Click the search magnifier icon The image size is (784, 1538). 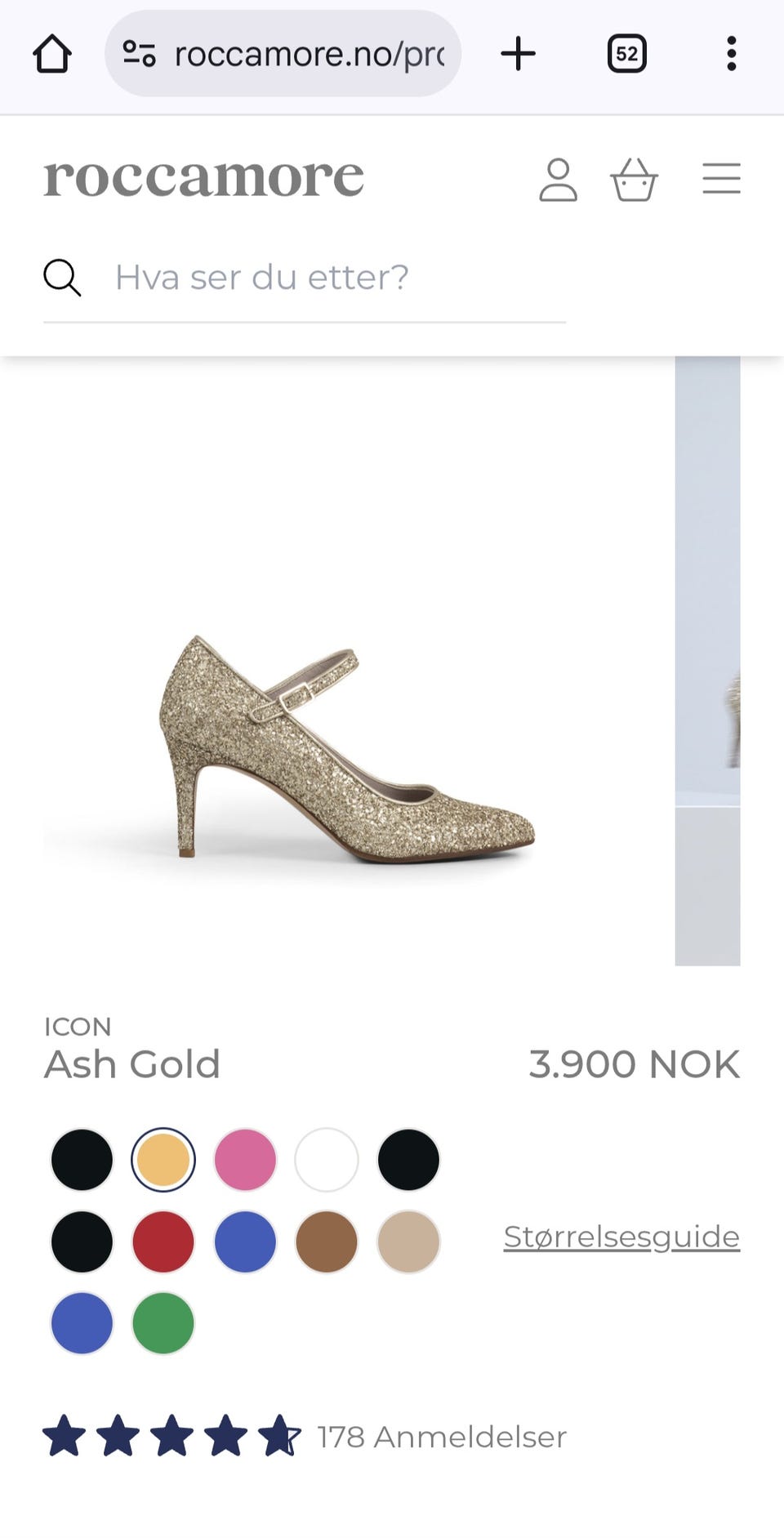(62, 278)
